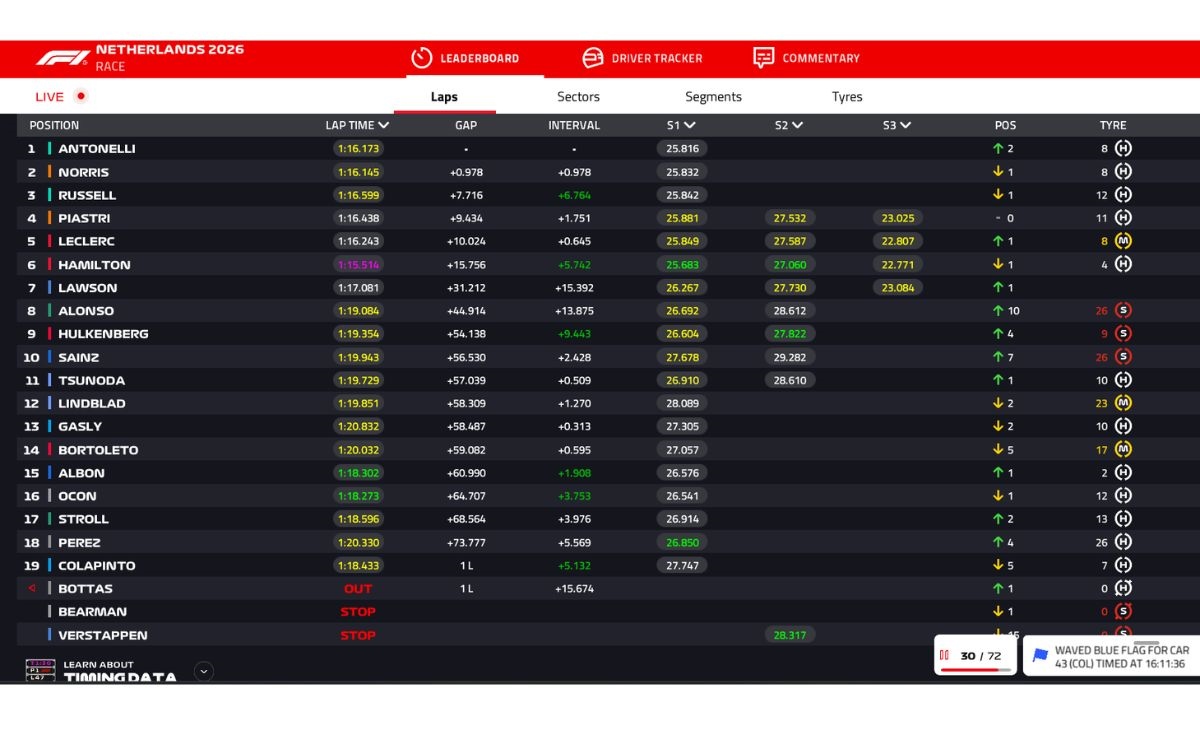This screenshot has width=1200, height=729.
Task: Click Russell's +6.764 interval value
Action: pyautogui.click(x=574, y=195)
